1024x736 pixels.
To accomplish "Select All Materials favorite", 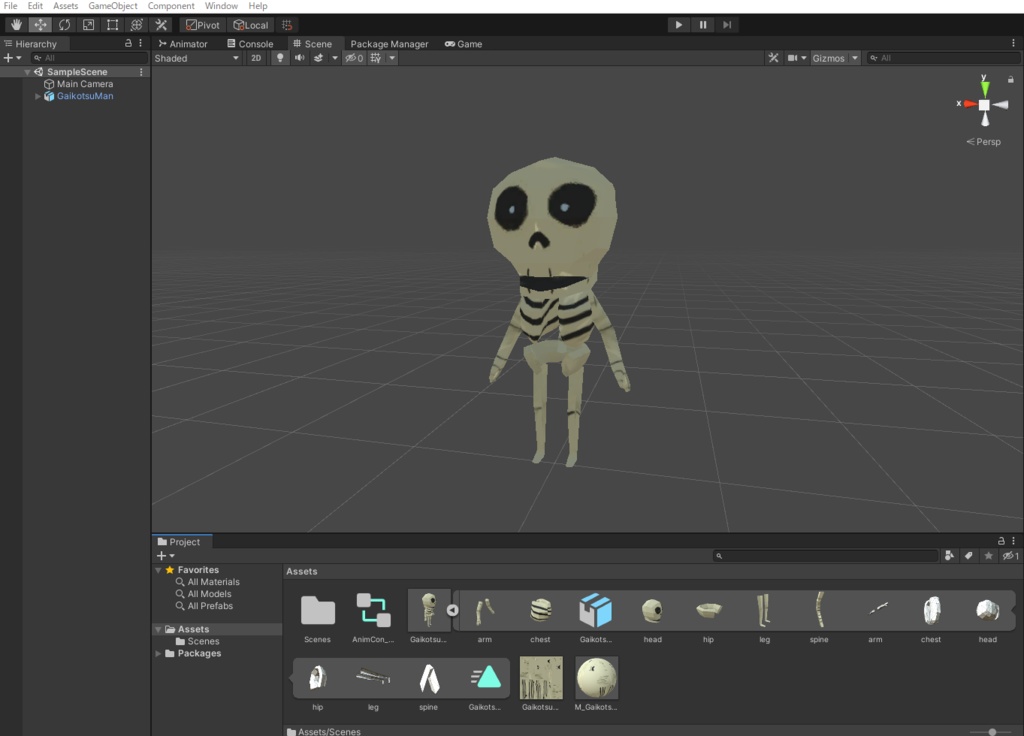I will (x=213, y=582).
